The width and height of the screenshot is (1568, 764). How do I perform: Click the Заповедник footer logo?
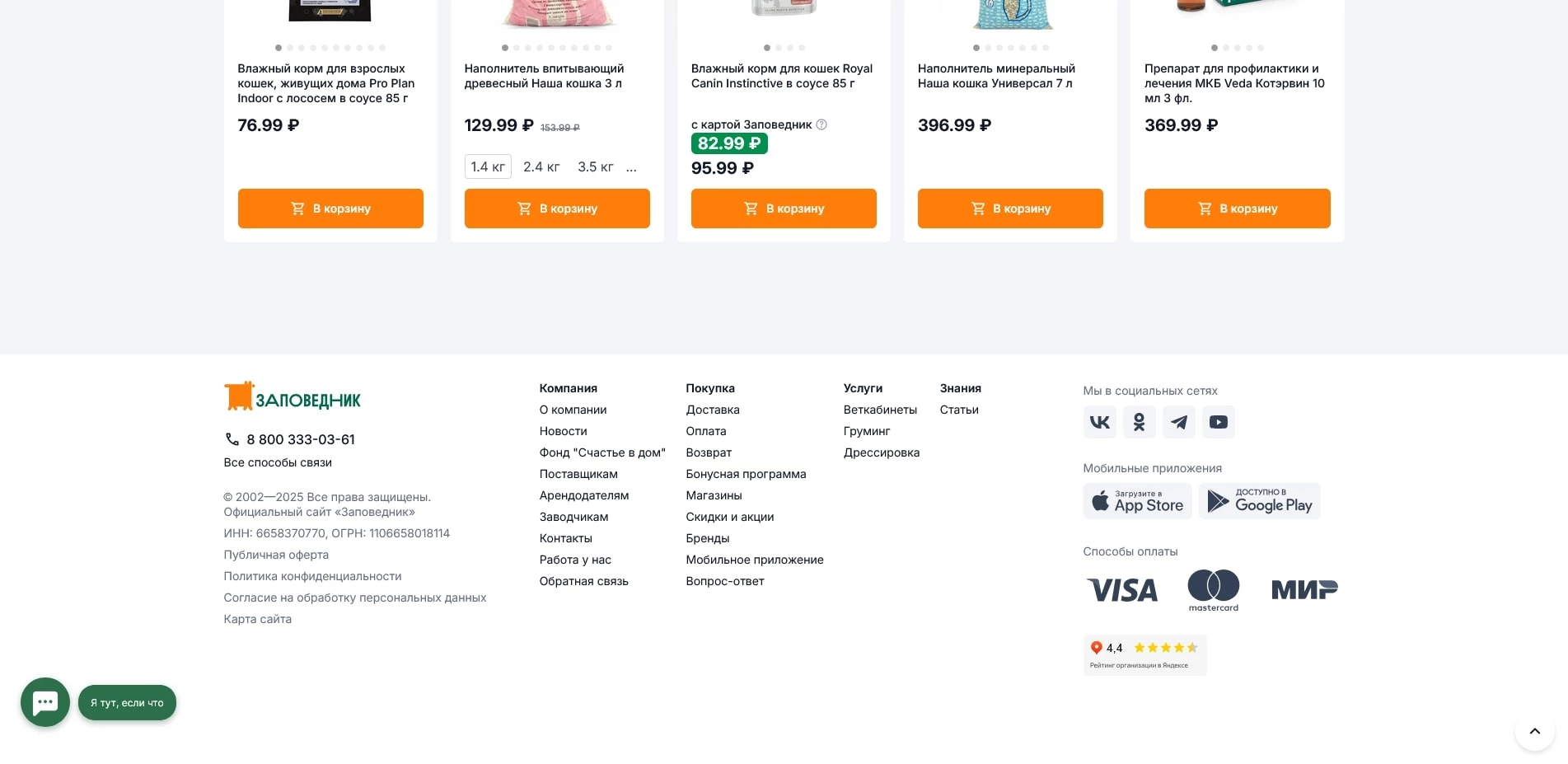tap(293, 397)
